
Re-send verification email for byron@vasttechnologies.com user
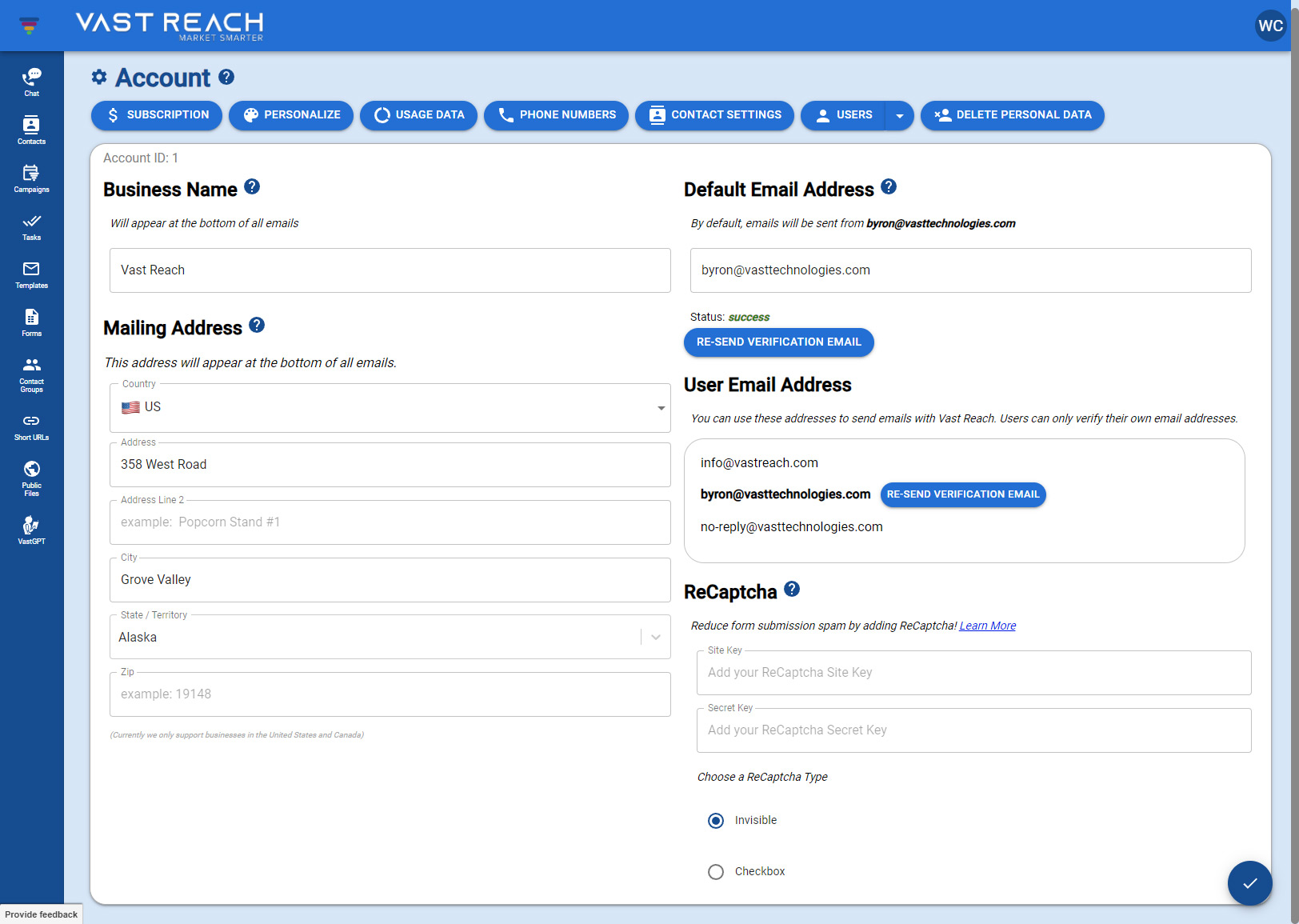point(963,494)
